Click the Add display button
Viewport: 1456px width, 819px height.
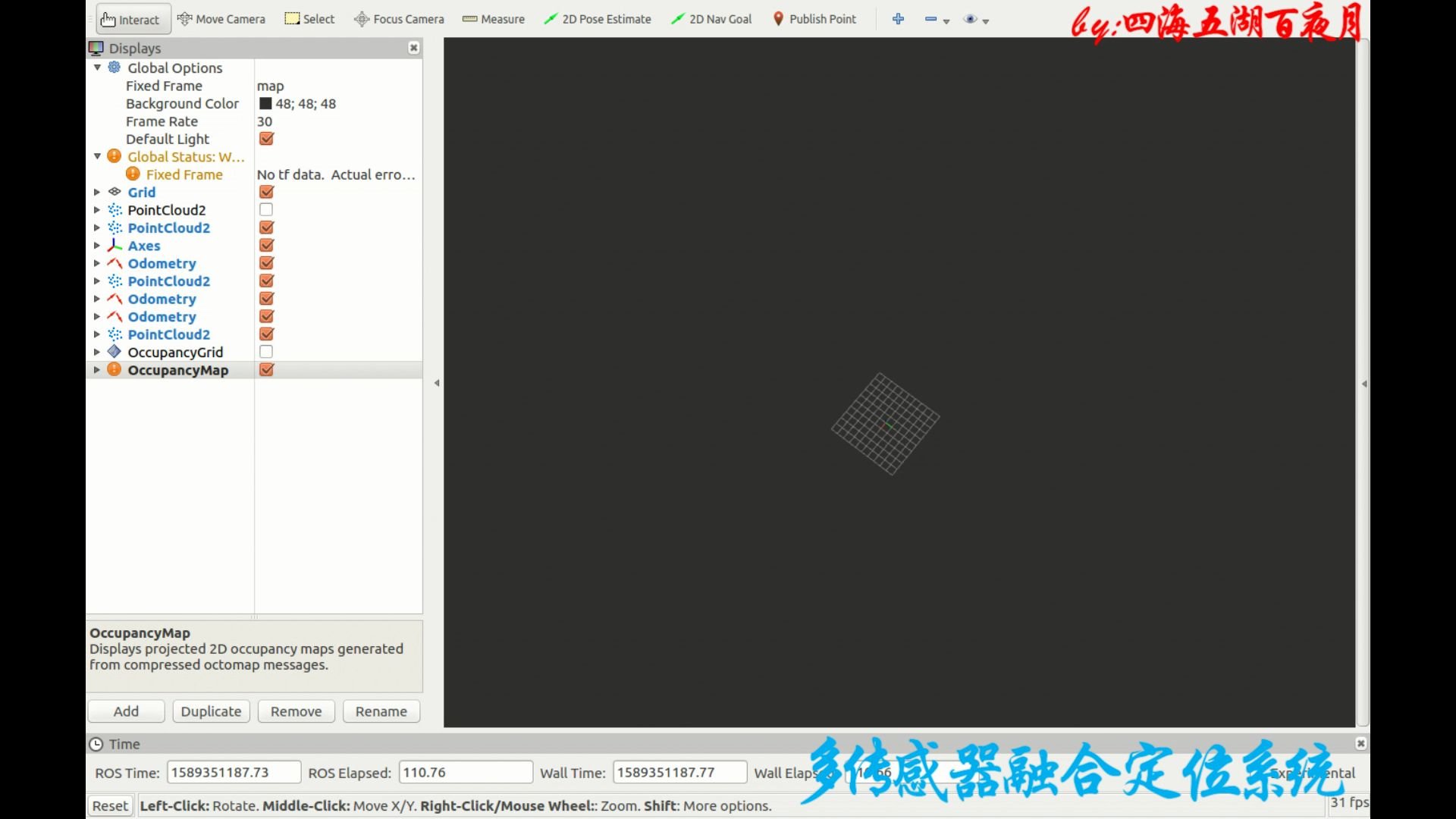(126, 711)
